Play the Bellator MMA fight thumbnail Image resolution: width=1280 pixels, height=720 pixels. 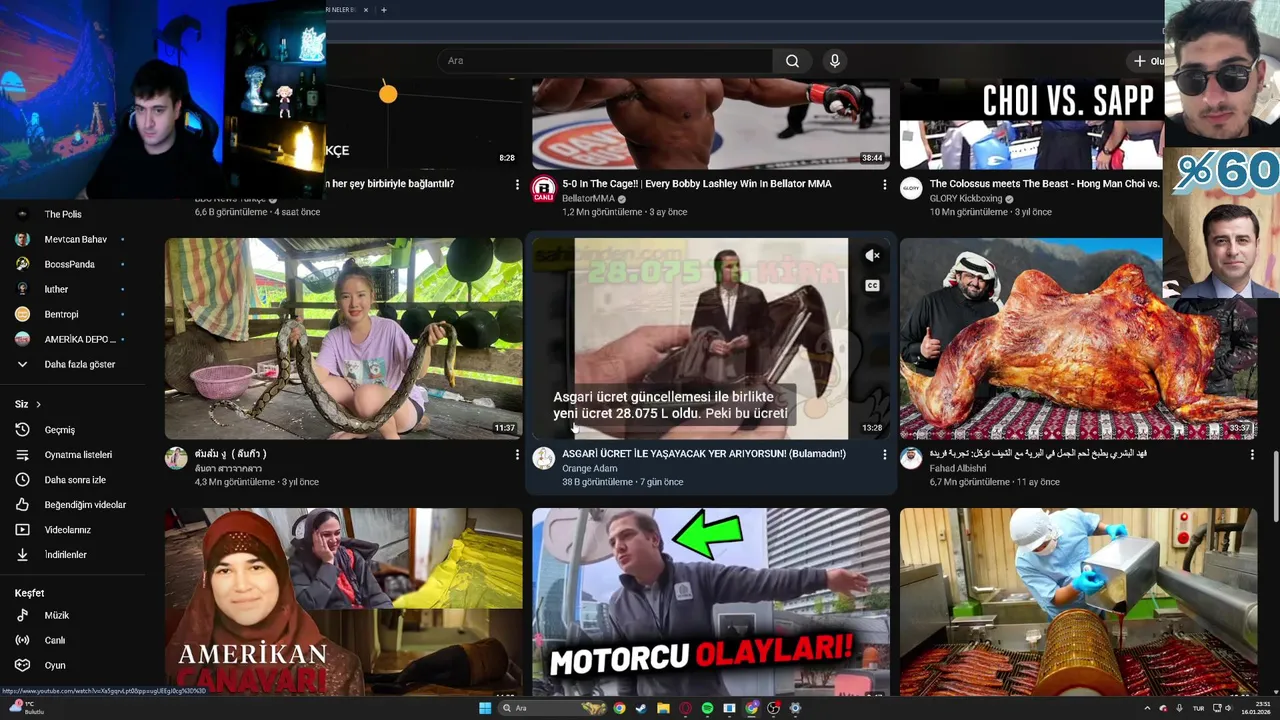[x=711, y=125]
